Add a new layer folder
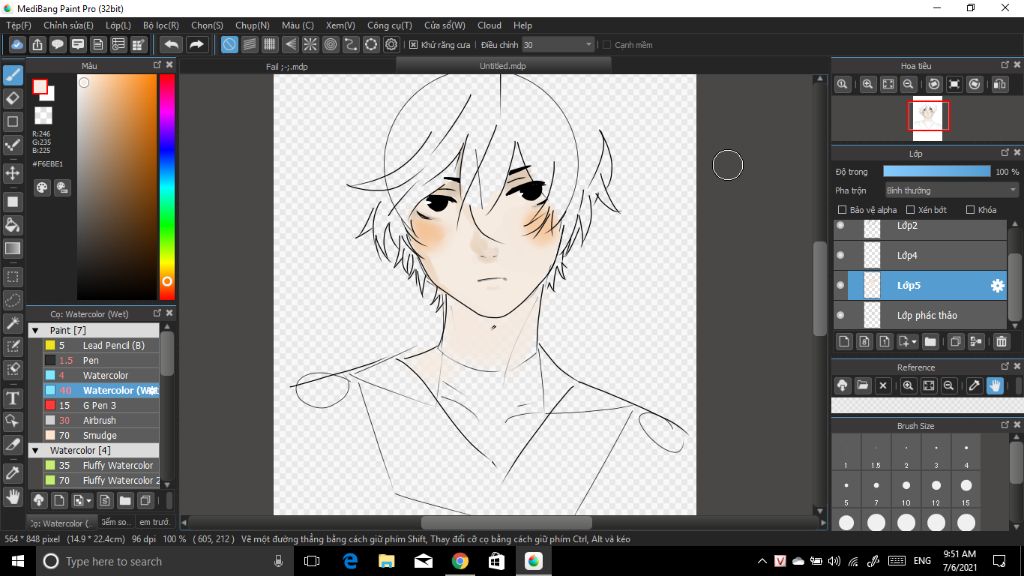Image resolution: width=1024 pixels, height=576 pixels. pos(930,342)
